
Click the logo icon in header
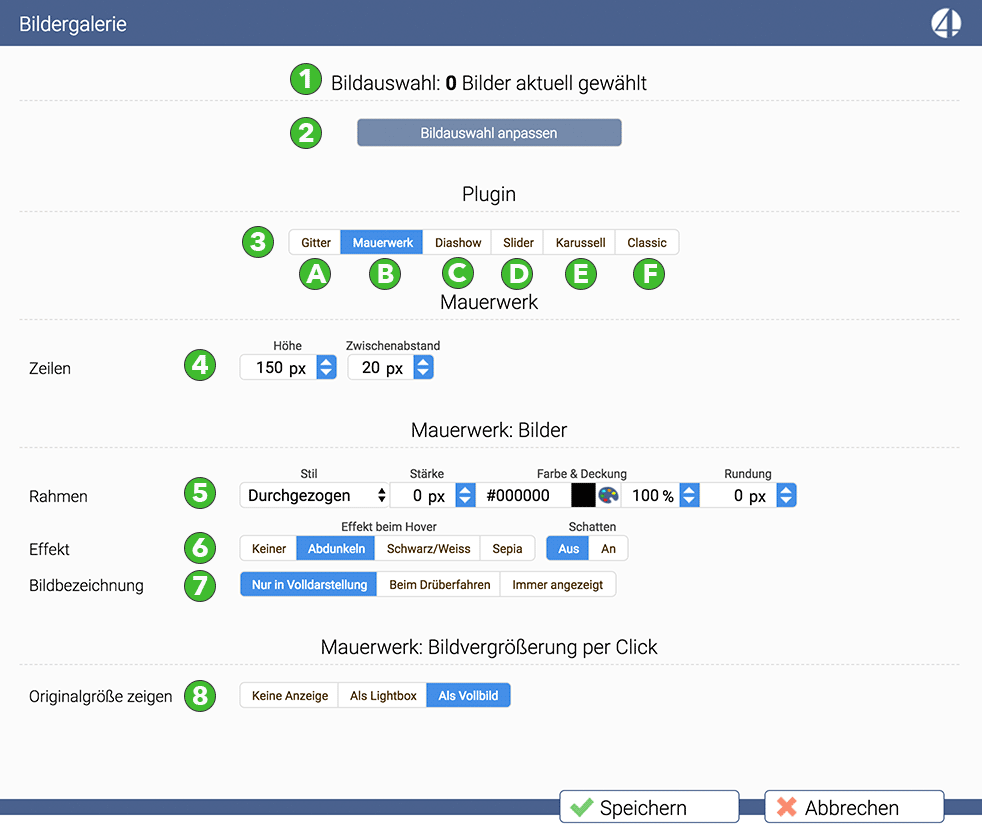[x=946, y=23]
